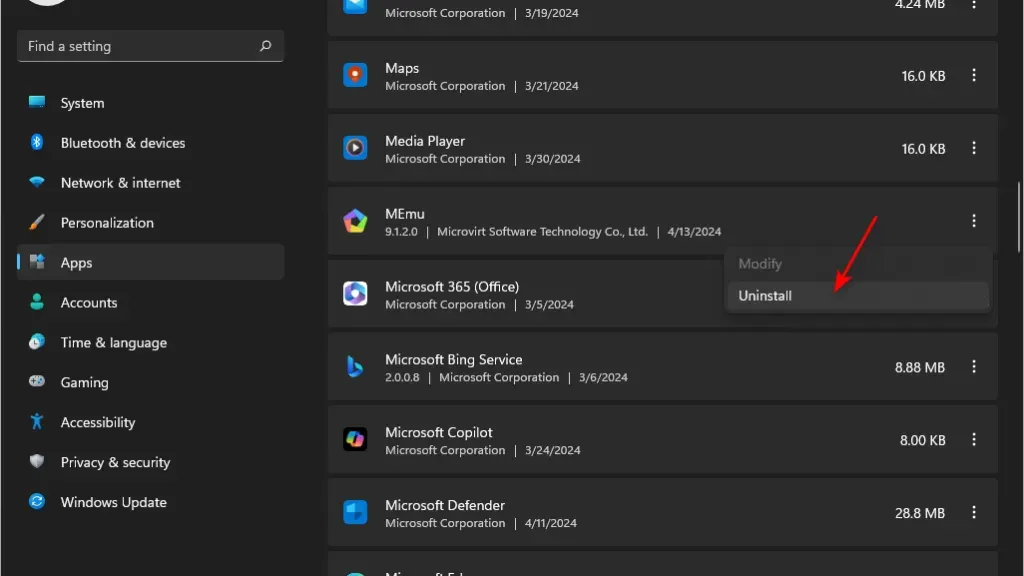This screenshot has width=1024, height=576.
Task: Open the System settings page
Action: [x=150, y=103]
